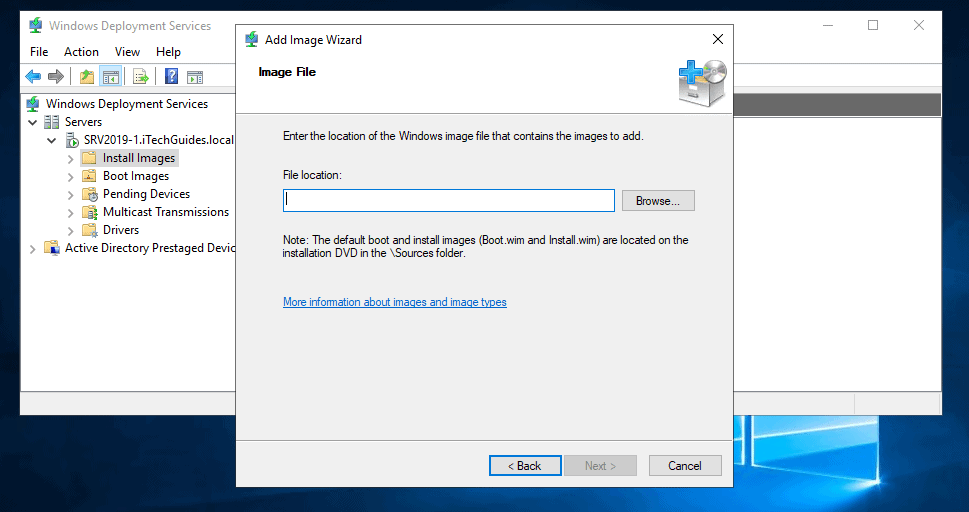Open the File menu
Image resolution: width=969 pixels, height=512 pixels.
[x=39, y=52]
